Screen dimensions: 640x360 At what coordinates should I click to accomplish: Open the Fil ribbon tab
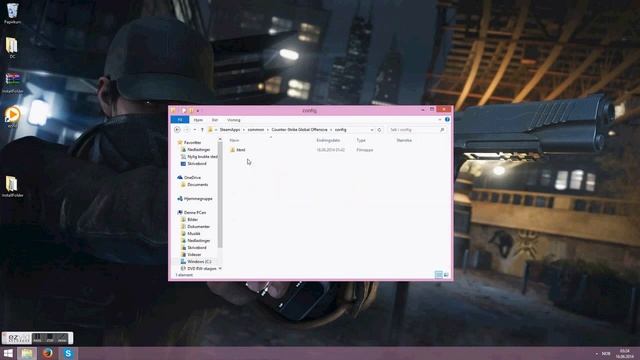(180, 120)
